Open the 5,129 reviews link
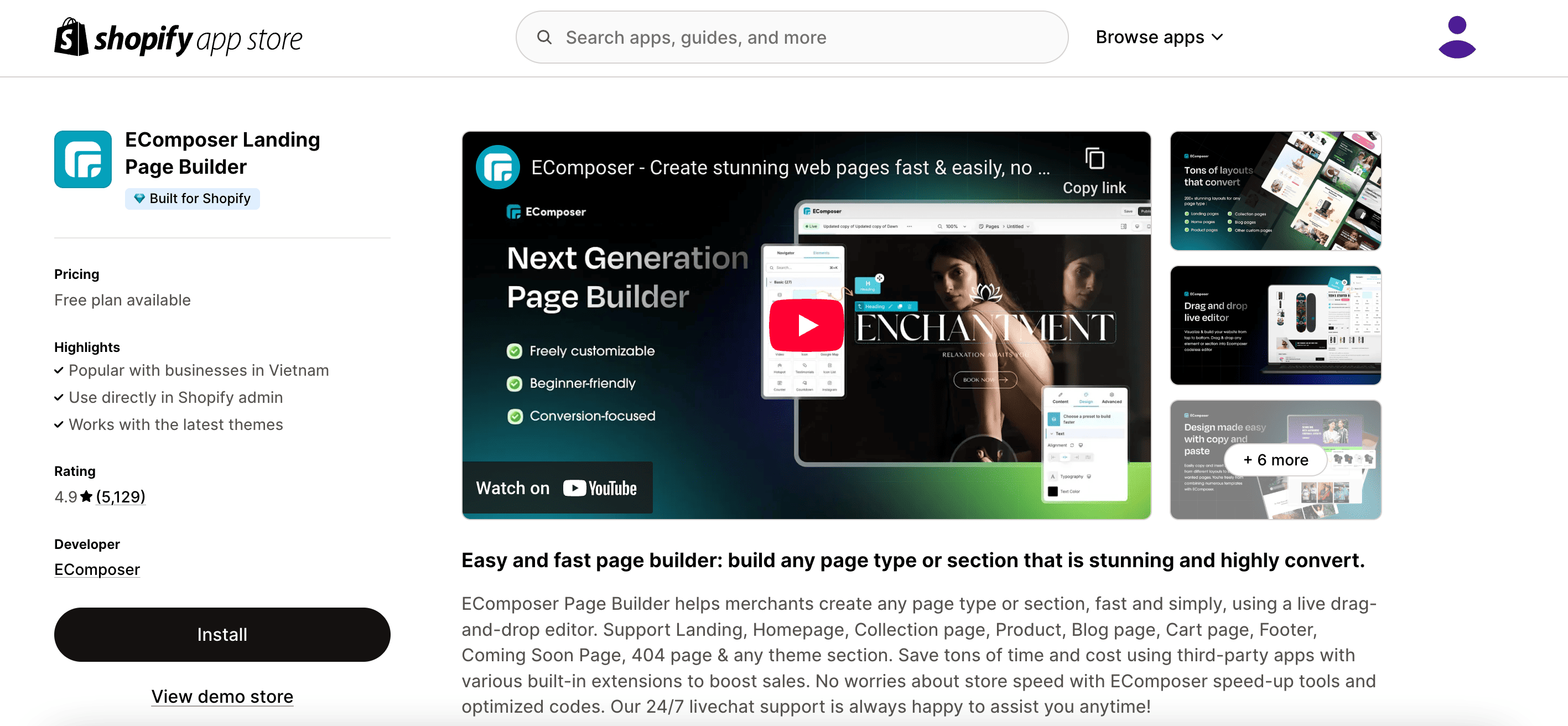 121,496
